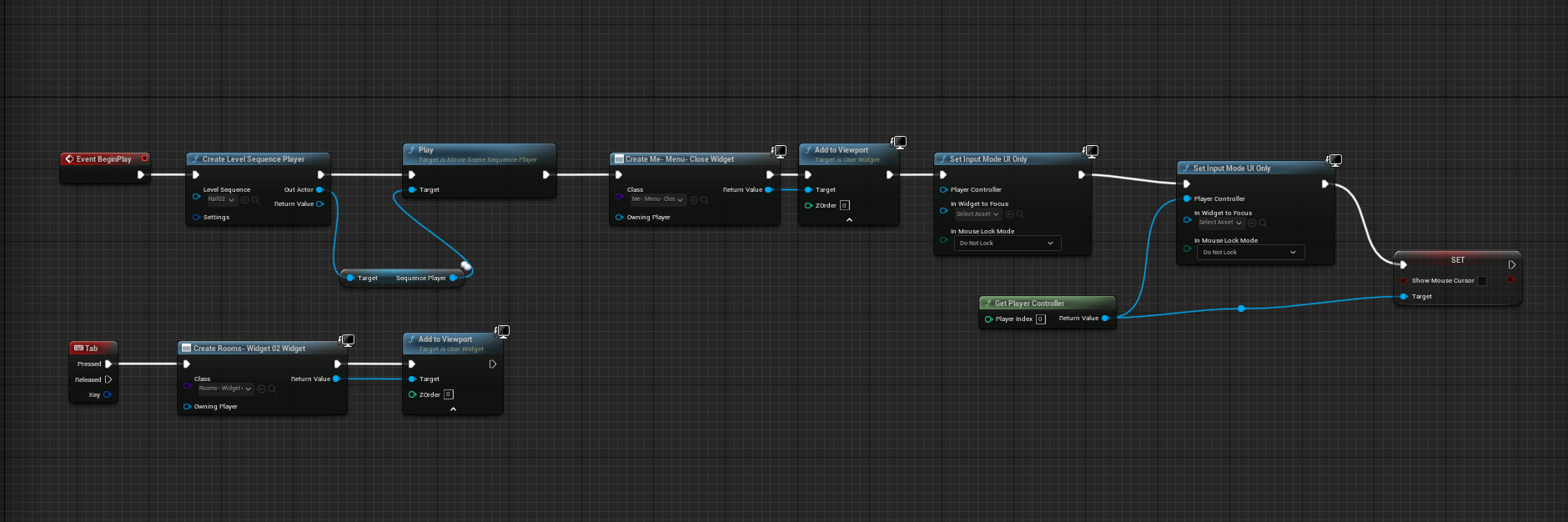1568x522 pixels.
Task: Collapse advanced pins on Add to Viewport after Create Me-Menu-Close
Action: tap(849, 220)
